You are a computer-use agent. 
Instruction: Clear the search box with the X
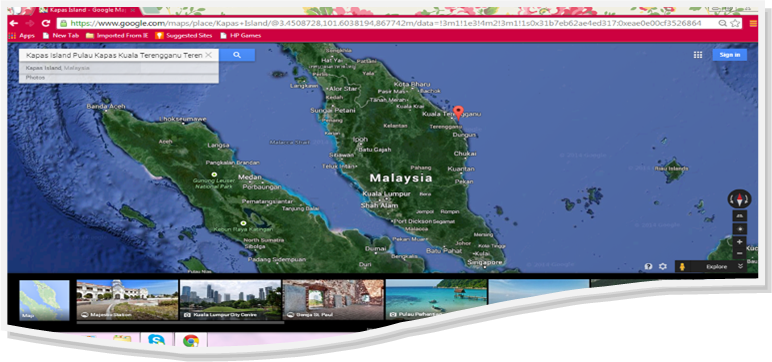(x=208, y=55)
